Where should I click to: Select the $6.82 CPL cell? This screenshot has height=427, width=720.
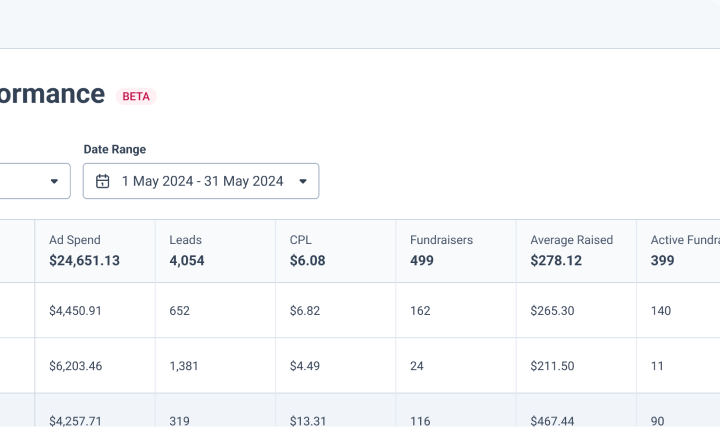[x=305, y=311]
